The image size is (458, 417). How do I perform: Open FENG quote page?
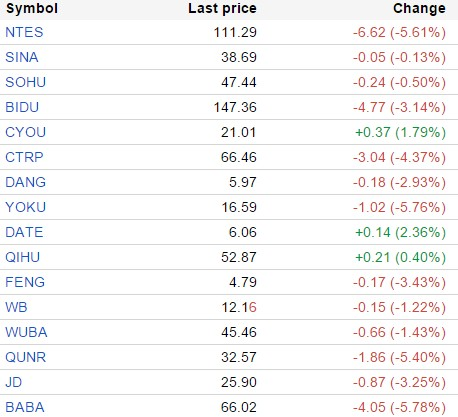pos(25,282)
